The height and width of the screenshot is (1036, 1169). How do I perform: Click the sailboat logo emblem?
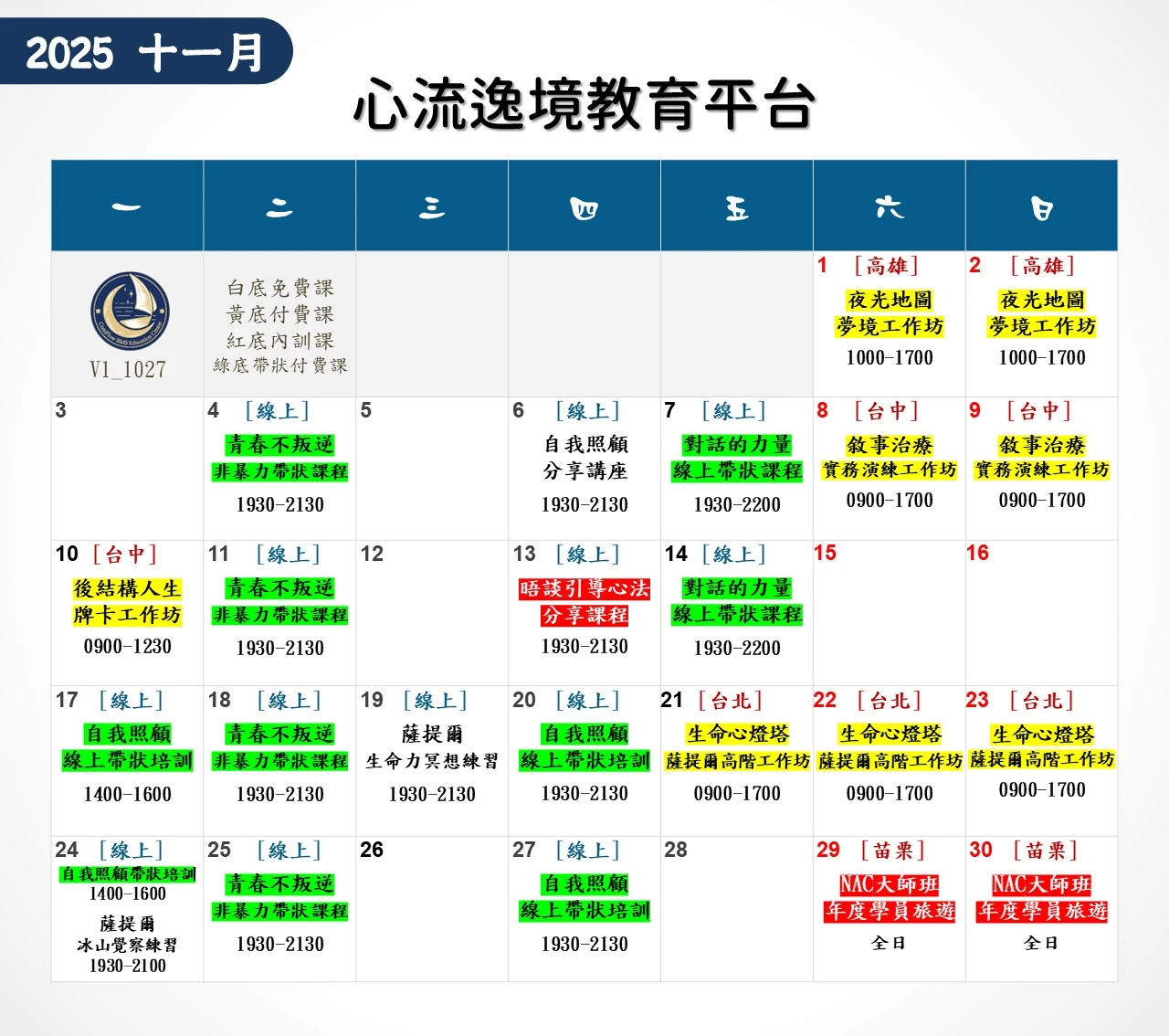tap(130, 312)
